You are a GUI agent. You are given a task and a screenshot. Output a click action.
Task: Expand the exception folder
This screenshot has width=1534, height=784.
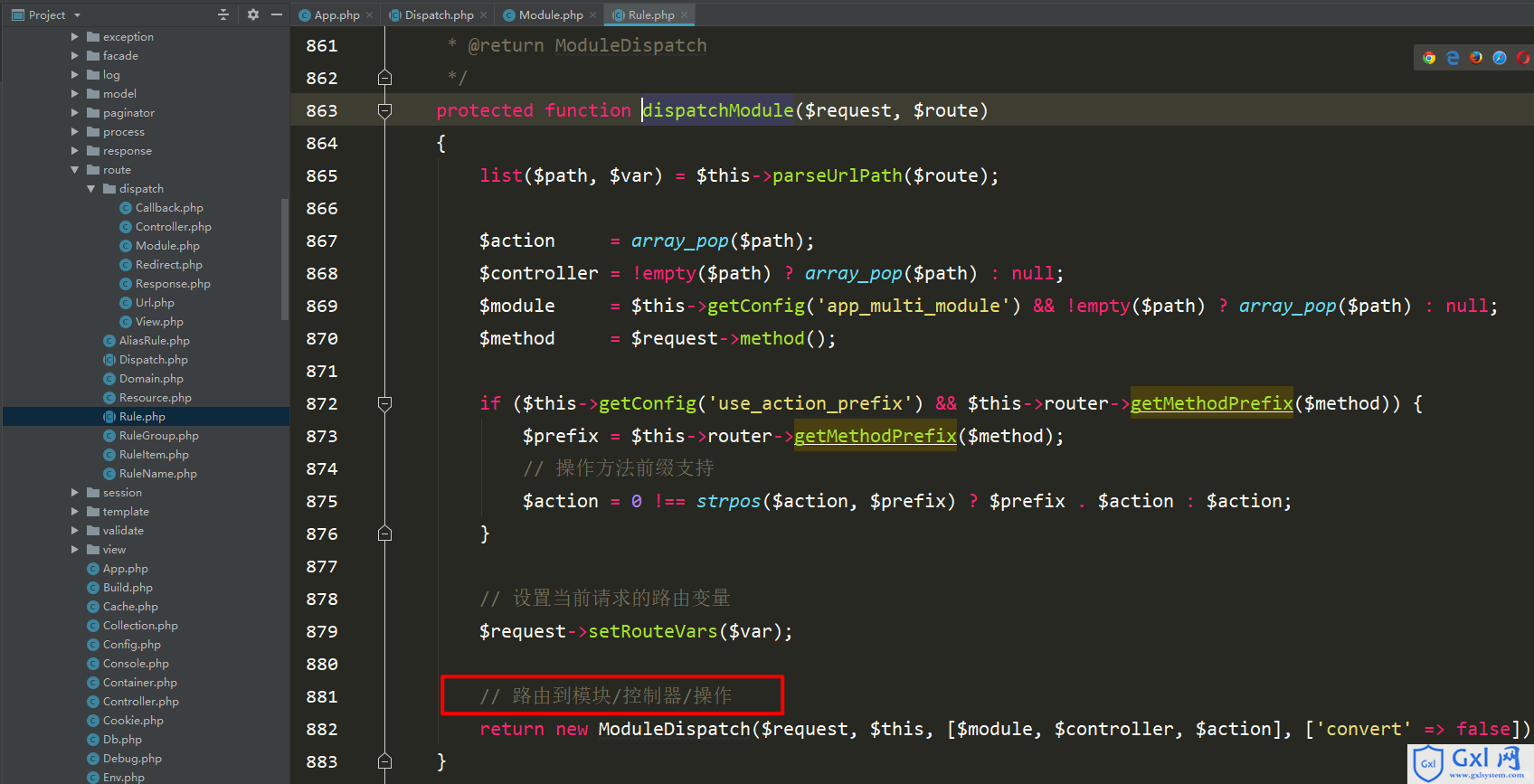pyautogui.click(x=75, y=37)
